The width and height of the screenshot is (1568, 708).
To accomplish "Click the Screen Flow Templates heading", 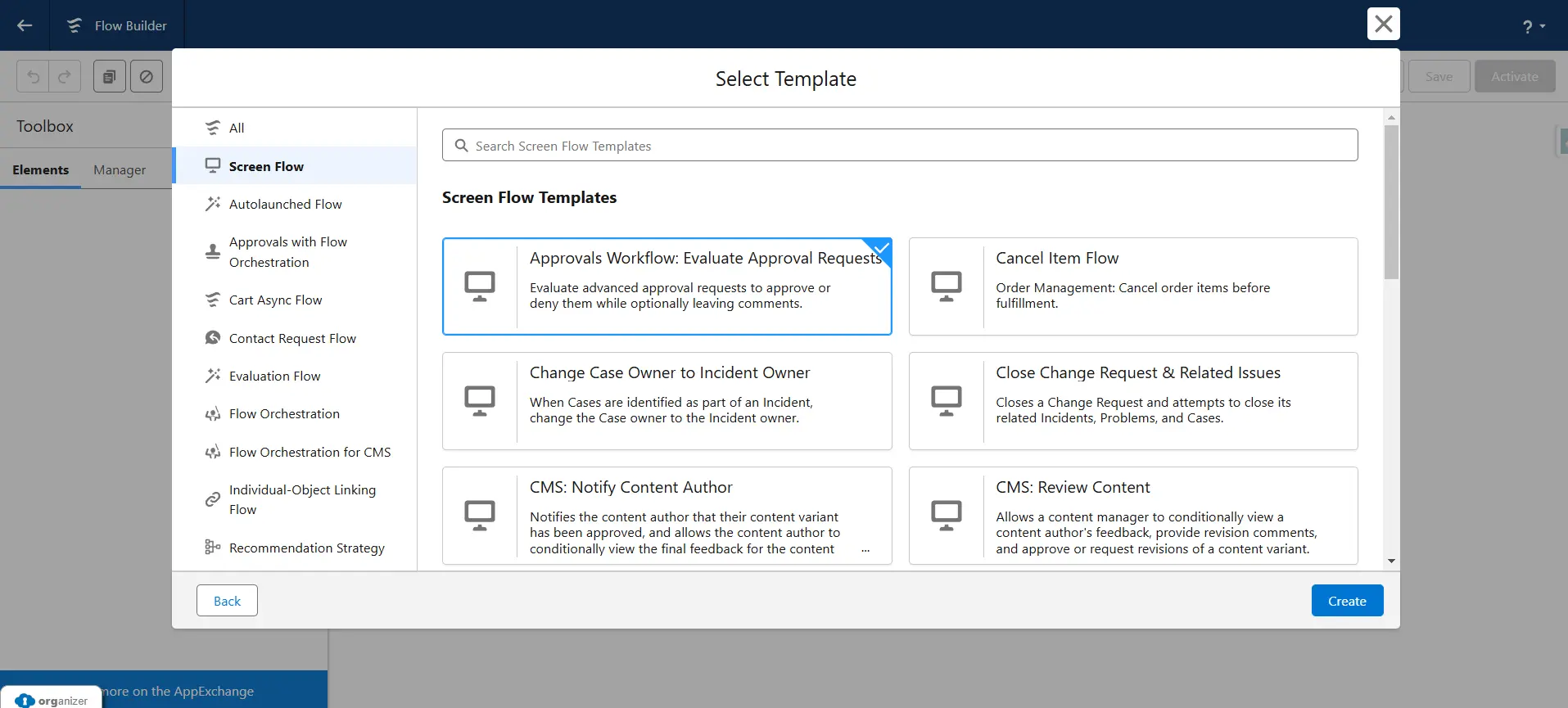I will pos(529,197).
